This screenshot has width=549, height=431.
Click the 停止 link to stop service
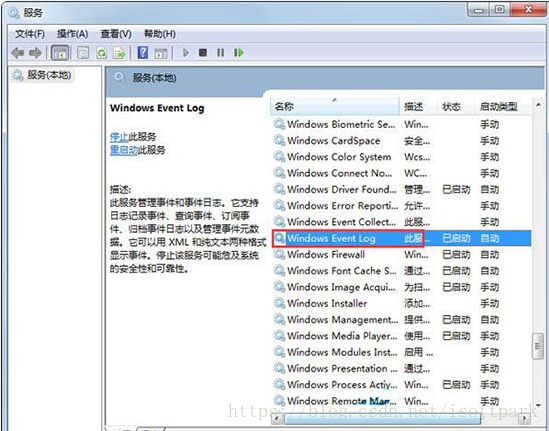pyautogui.click(x=119, y=137)
